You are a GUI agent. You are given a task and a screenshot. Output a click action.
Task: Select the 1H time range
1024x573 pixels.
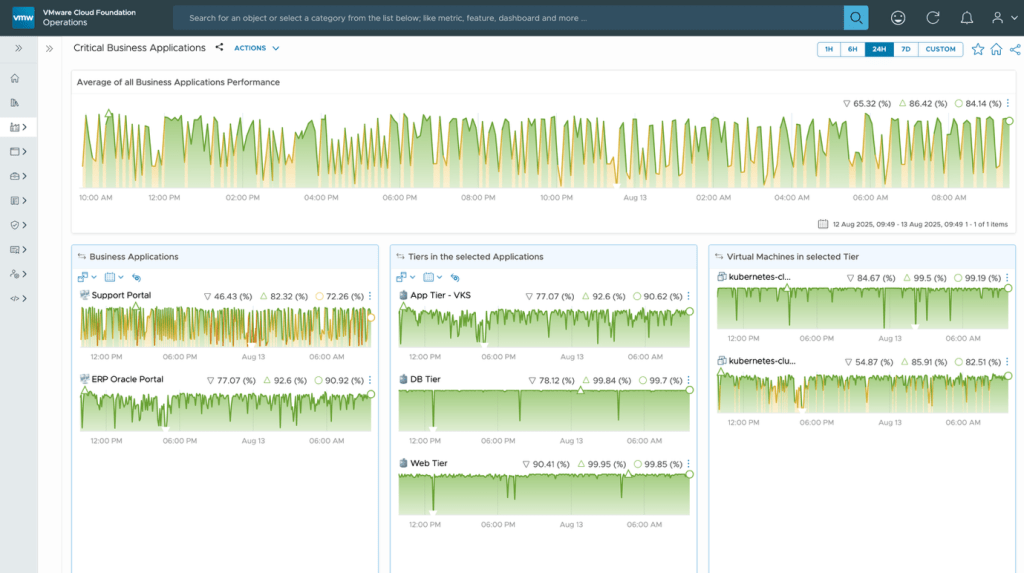point(828,49)
